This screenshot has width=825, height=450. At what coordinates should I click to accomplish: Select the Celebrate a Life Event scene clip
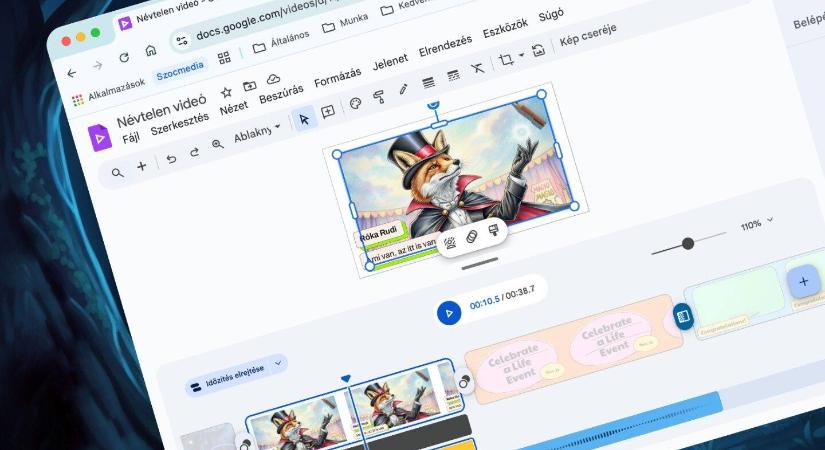[574, 349]
